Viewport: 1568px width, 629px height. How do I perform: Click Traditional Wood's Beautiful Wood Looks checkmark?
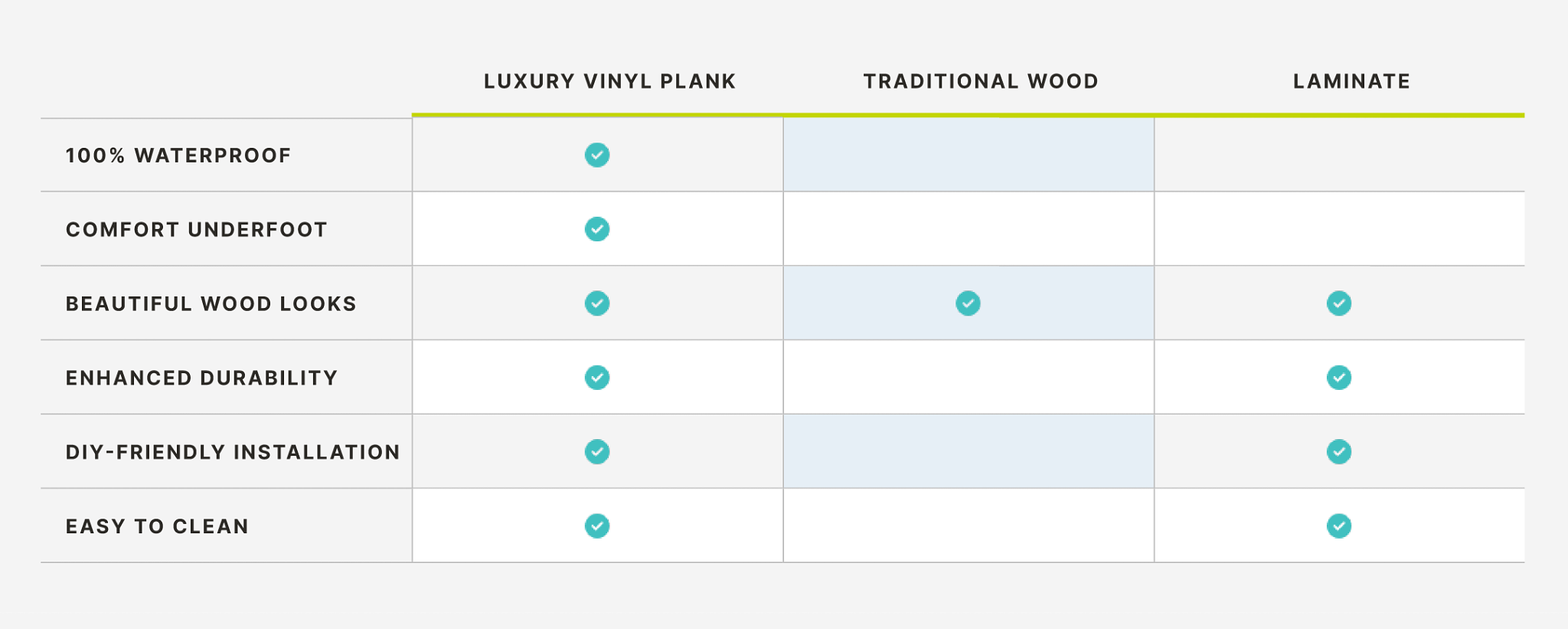coord(968,303)
